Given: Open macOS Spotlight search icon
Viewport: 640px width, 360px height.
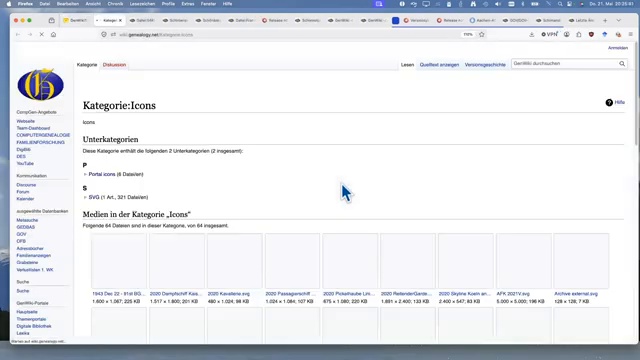Looking at the screenshot, I should [560, 4].
